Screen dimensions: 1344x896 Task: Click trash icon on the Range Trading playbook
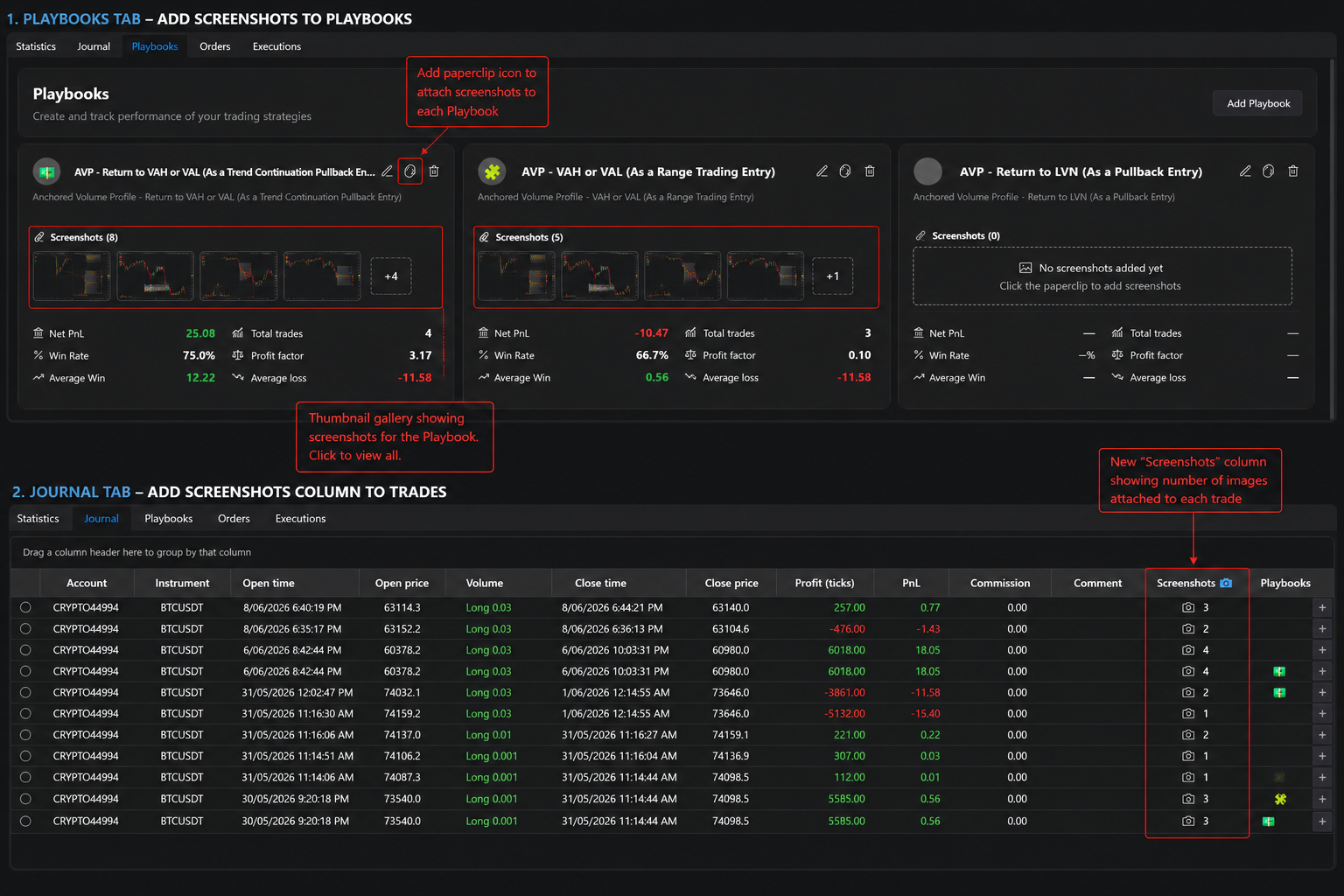[x=870, y=171]
